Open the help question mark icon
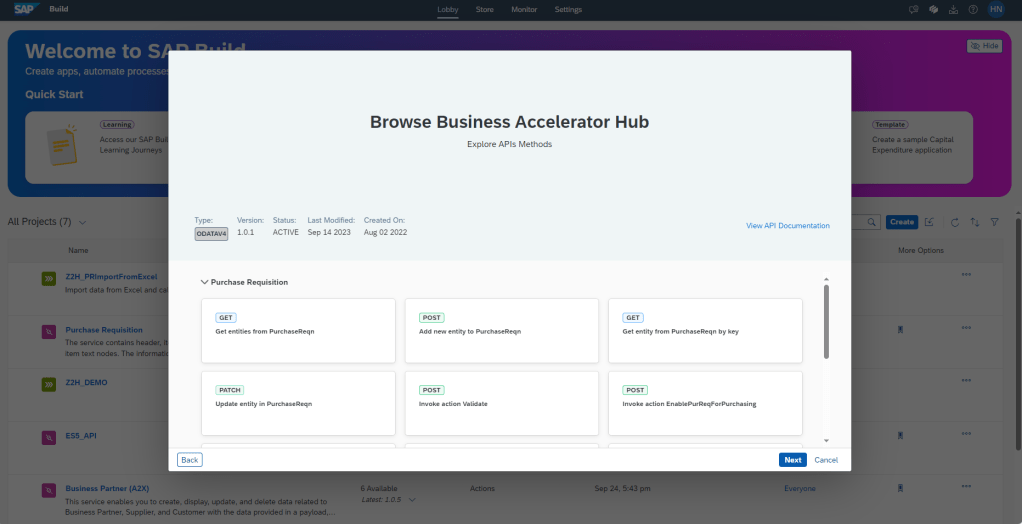 click(973, 9)
